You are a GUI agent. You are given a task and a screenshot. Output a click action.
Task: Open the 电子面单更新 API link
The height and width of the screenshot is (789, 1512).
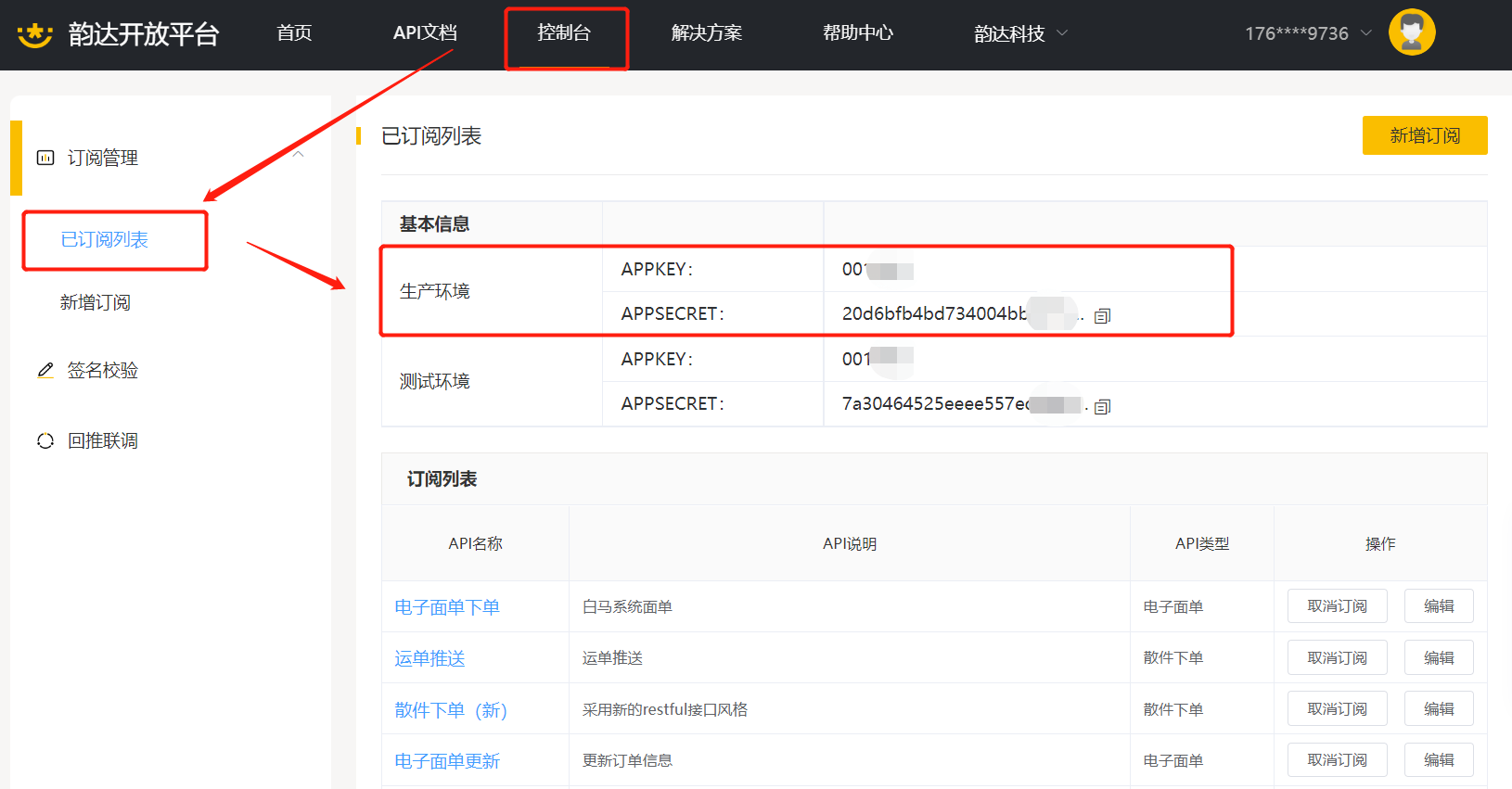[x=447, y=761]
